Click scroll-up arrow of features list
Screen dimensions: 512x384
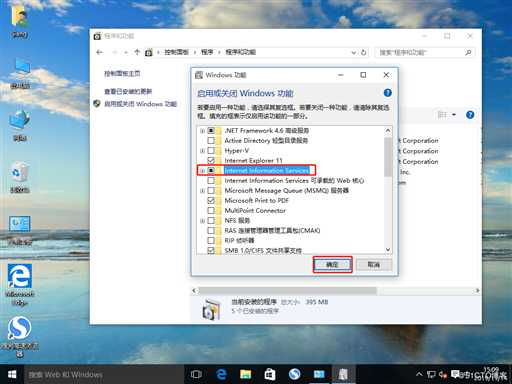(388, 131)
